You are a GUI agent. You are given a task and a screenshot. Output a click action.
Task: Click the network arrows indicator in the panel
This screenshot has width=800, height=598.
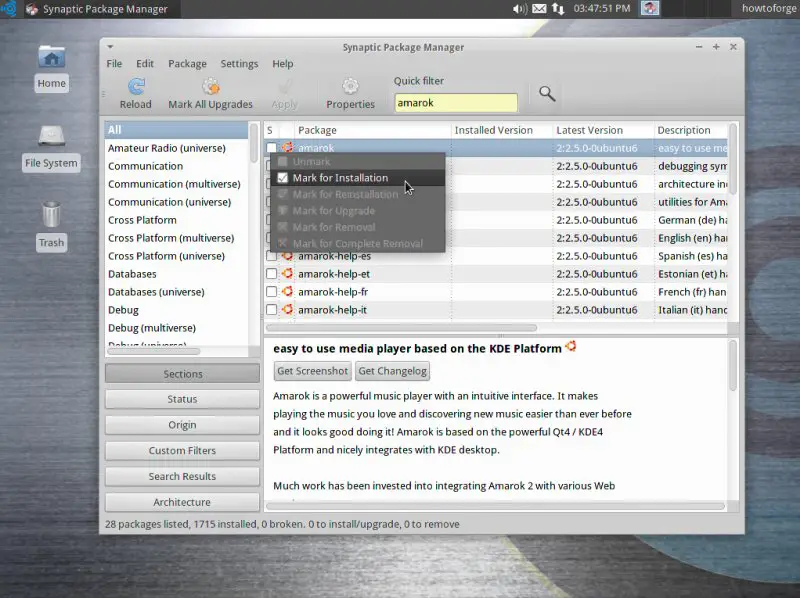point(558,9)
